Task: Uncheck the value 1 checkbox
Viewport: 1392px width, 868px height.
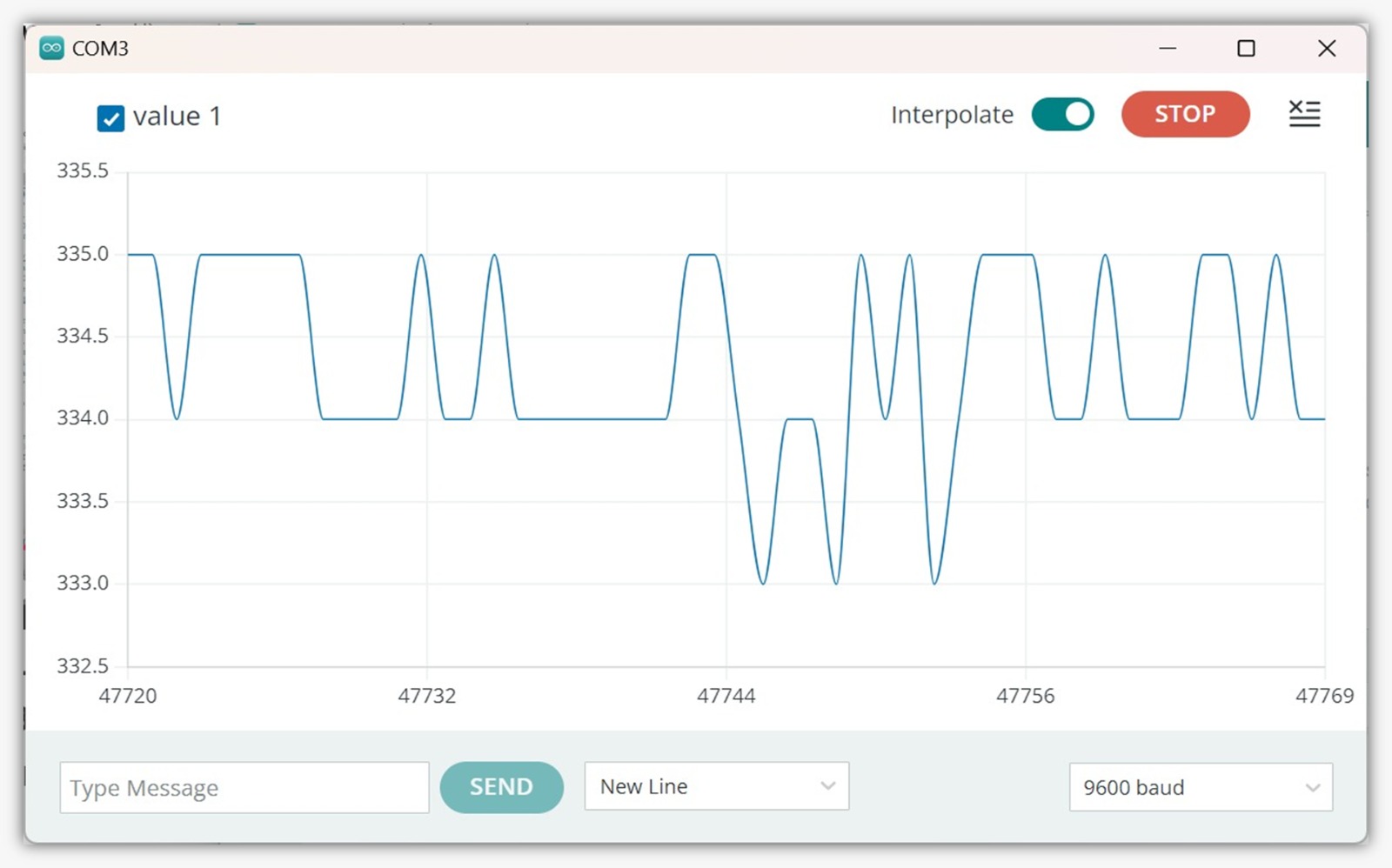Action: click(x=110, y=118)
